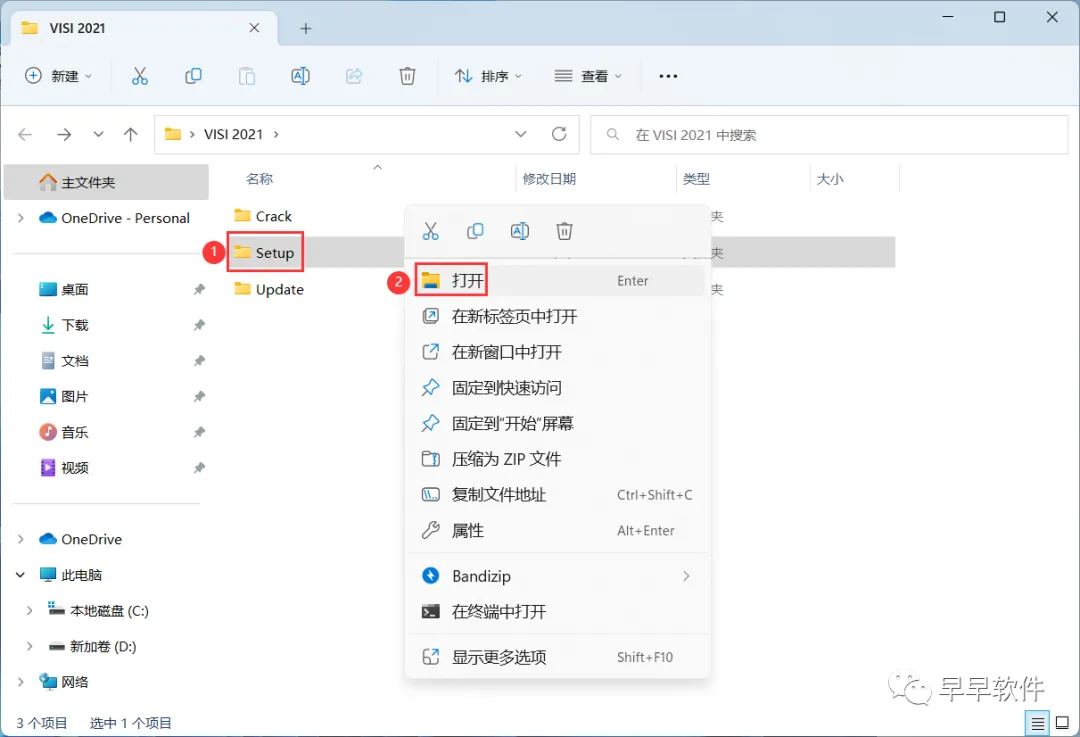The height and width of the screenshot is (737, 1080).
Task: Click the Delete trash icon in the toolbar
Action: pyautogui.click(x=408, y=76)
